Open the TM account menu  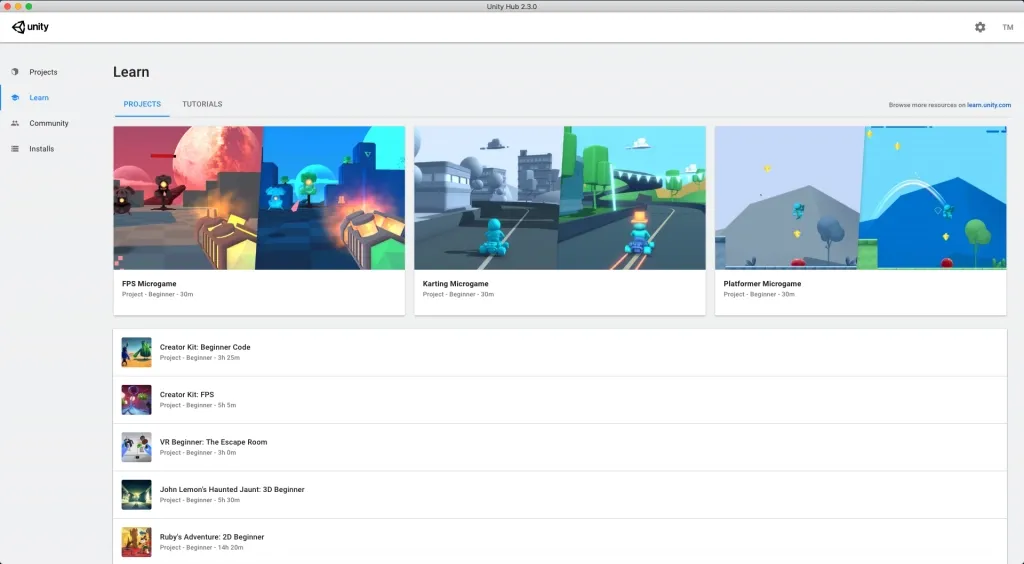tap(1008, 27)
